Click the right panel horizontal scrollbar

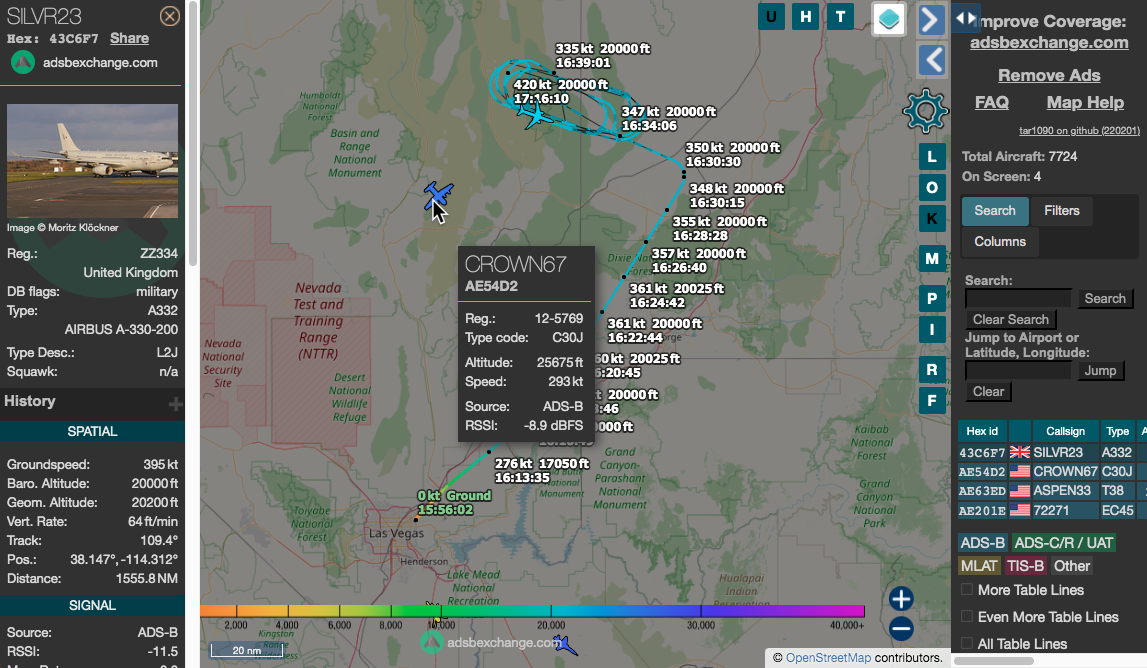click(x=994, y=661)
